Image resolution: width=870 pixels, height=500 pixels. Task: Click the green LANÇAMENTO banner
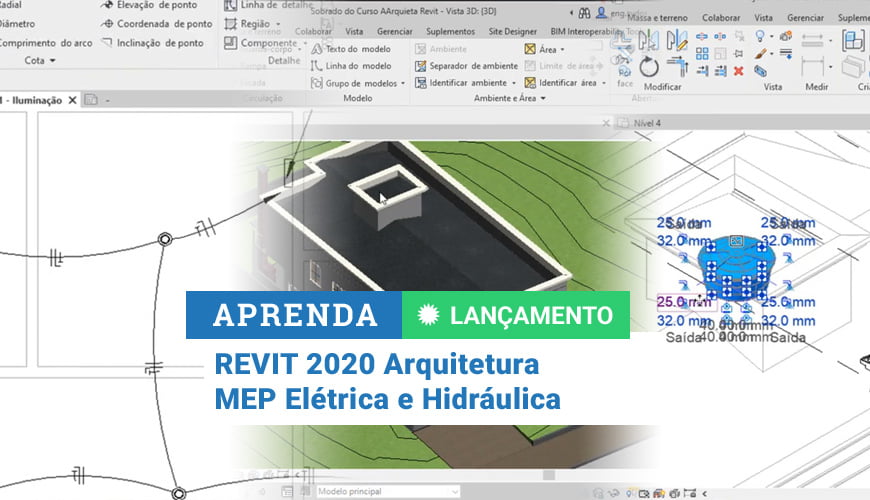pos(515,315)
